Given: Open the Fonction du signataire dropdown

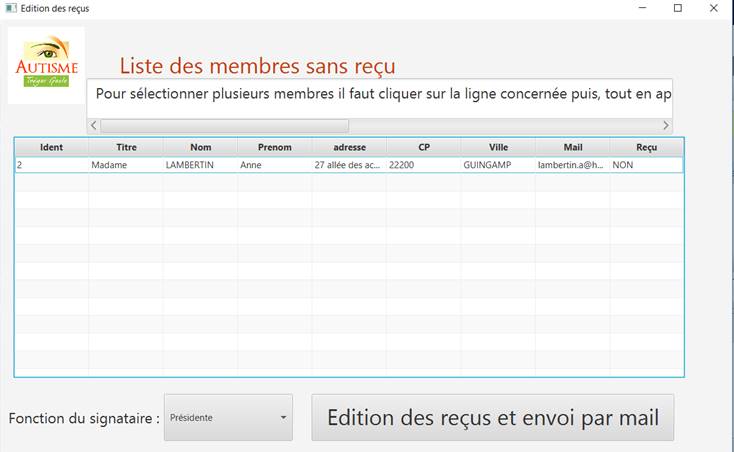Looking at the screenshot, I should pos(228,417).
